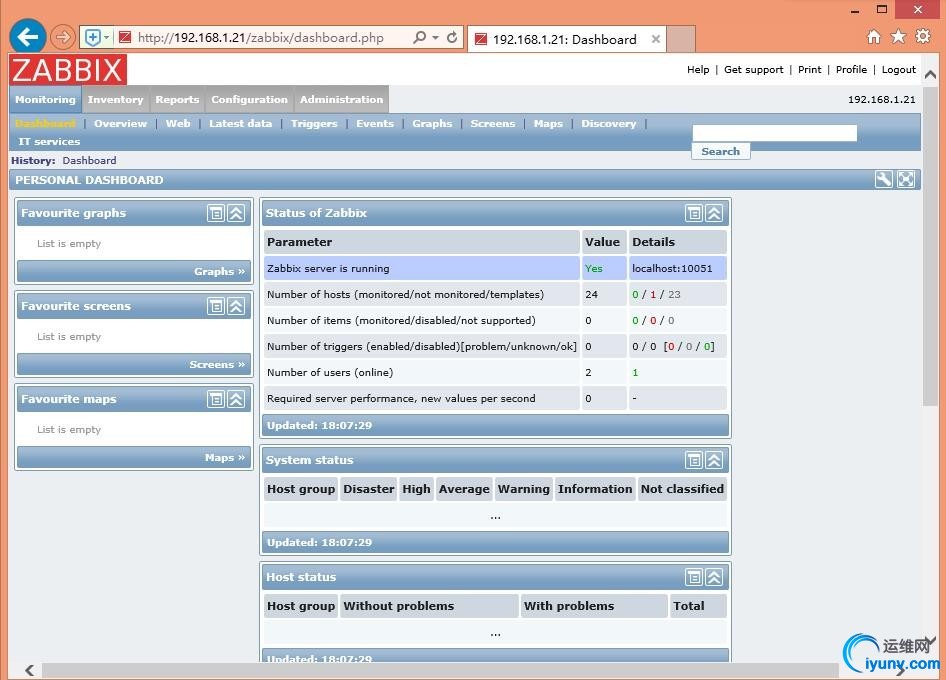Screen dimensions: 946x680
Task: Click the 192.168.1.21: Dashboard browser tab
Action: coord(565,39)
